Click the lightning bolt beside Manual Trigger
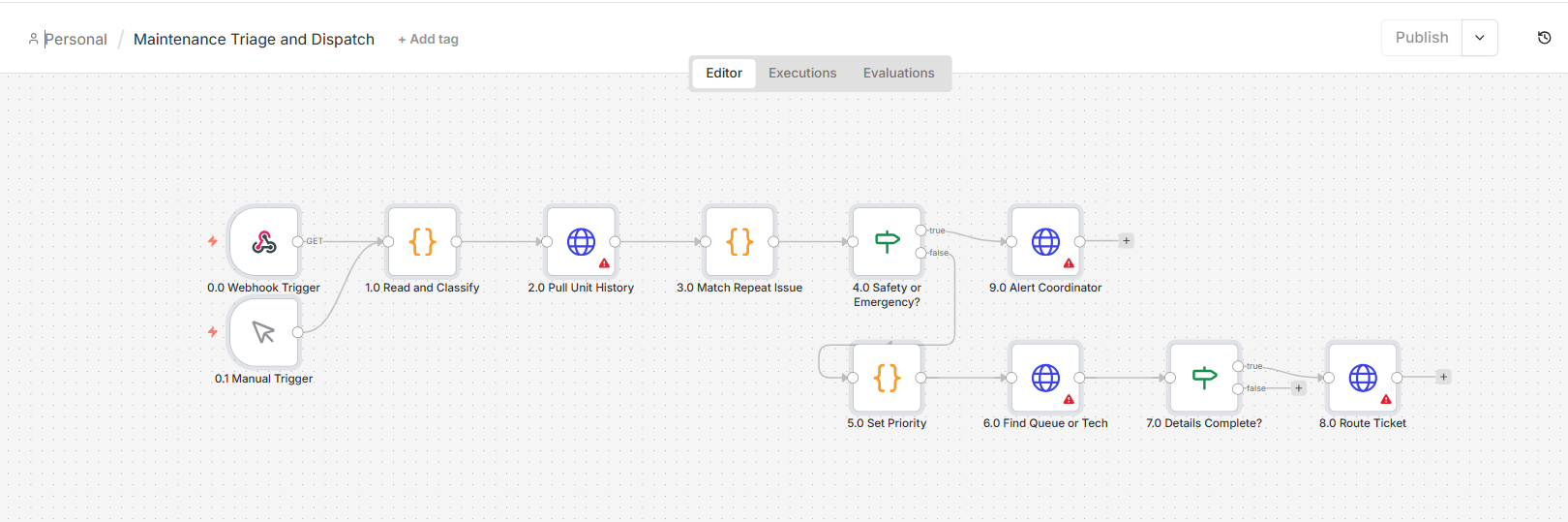The width and height of the screenshot is (1568, 522). [x=213, y=332]
